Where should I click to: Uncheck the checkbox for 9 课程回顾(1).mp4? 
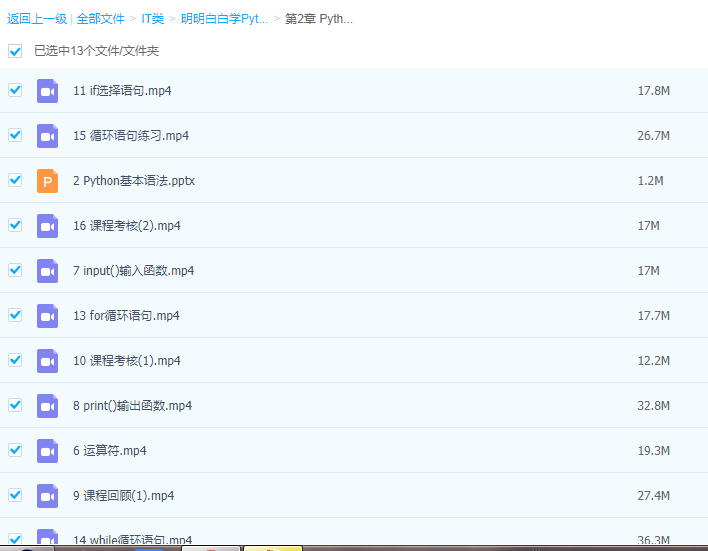[15, 495]
